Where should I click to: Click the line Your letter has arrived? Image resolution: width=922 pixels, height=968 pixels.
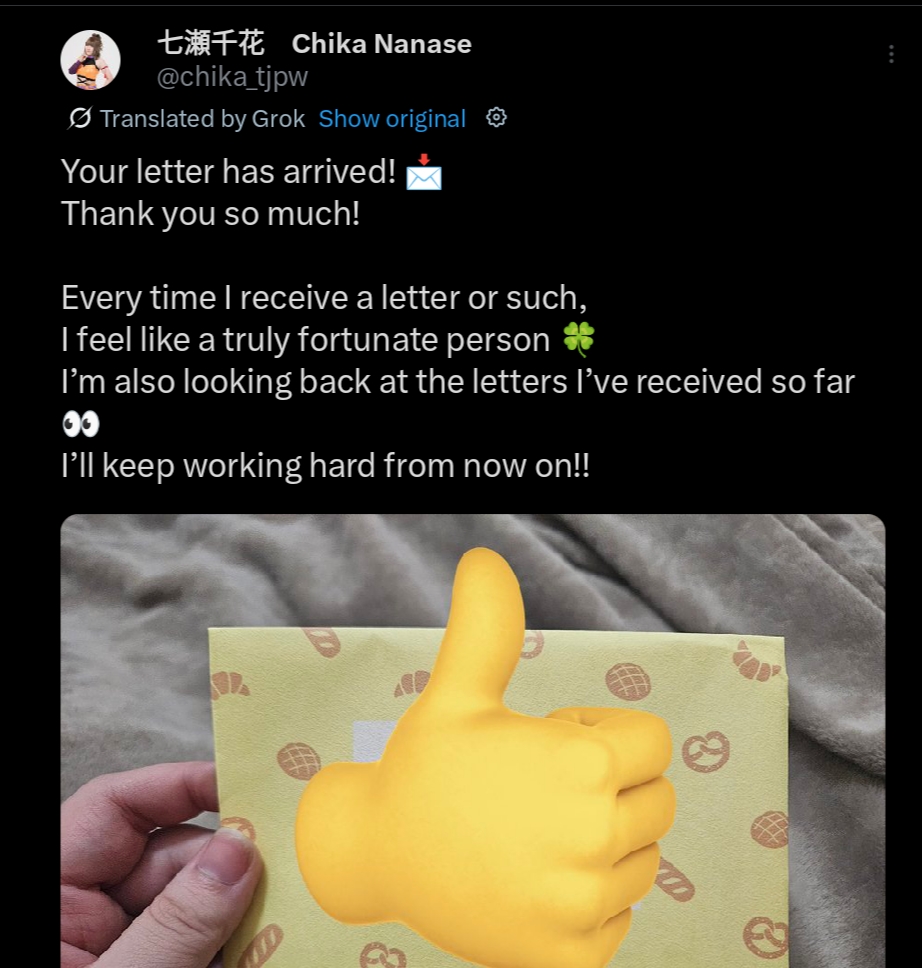click(x=228, y=172)
